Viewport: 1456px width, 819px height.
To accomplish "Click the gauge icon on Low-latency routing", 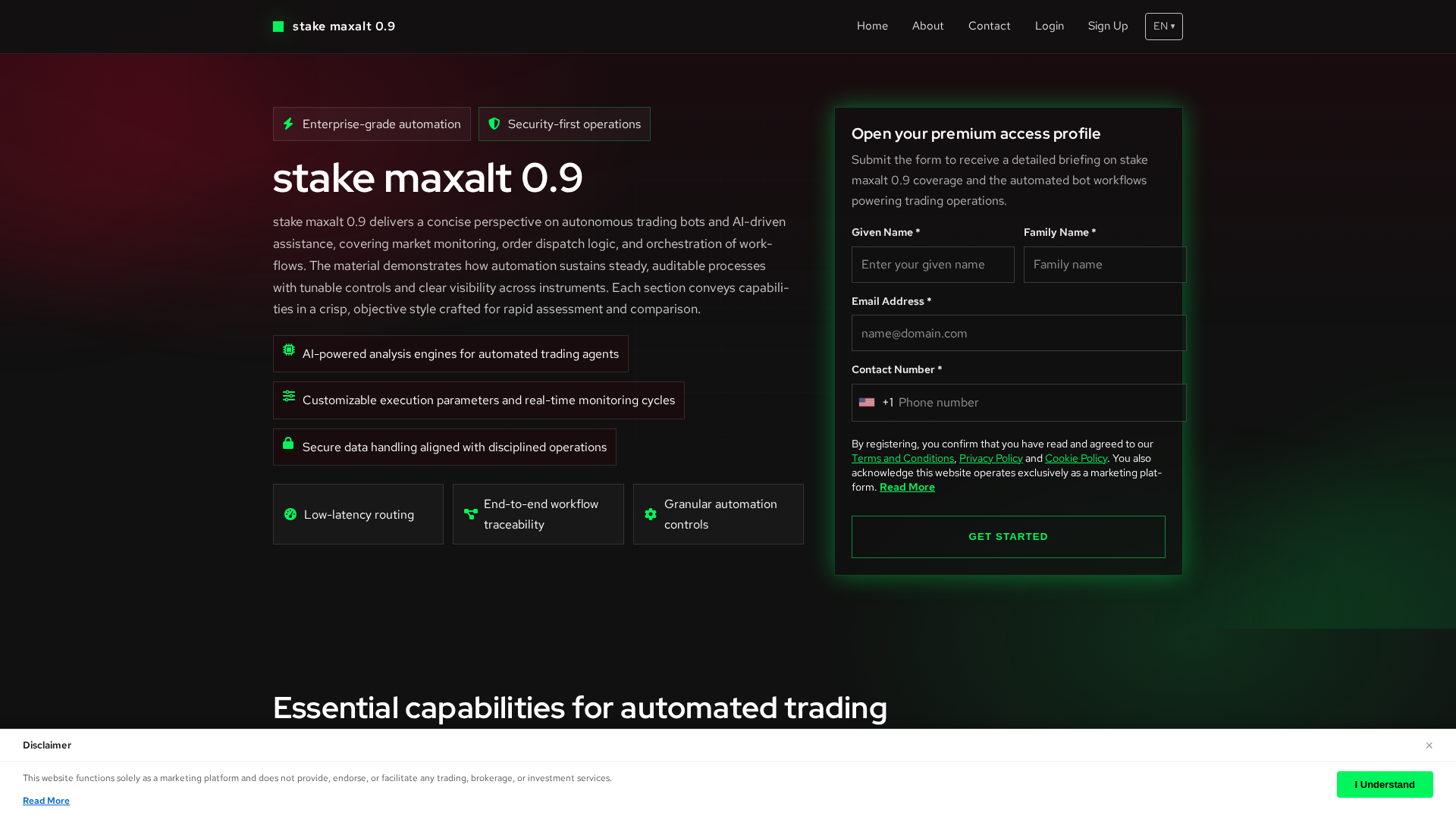I will tap(290, 514).
